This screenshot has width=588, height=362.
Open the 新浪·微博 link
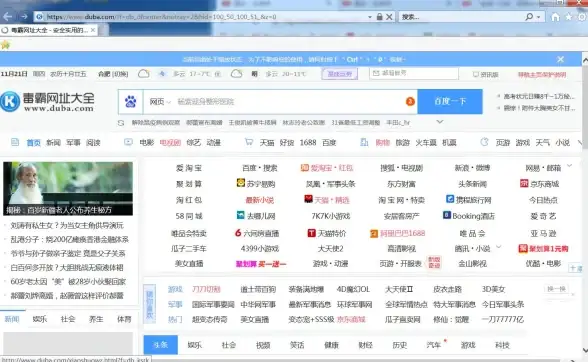pos(472,168)
